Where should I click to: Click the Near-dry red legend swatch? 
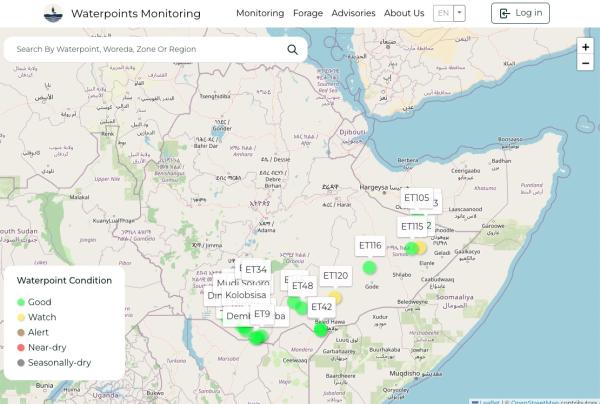[21, 347]
